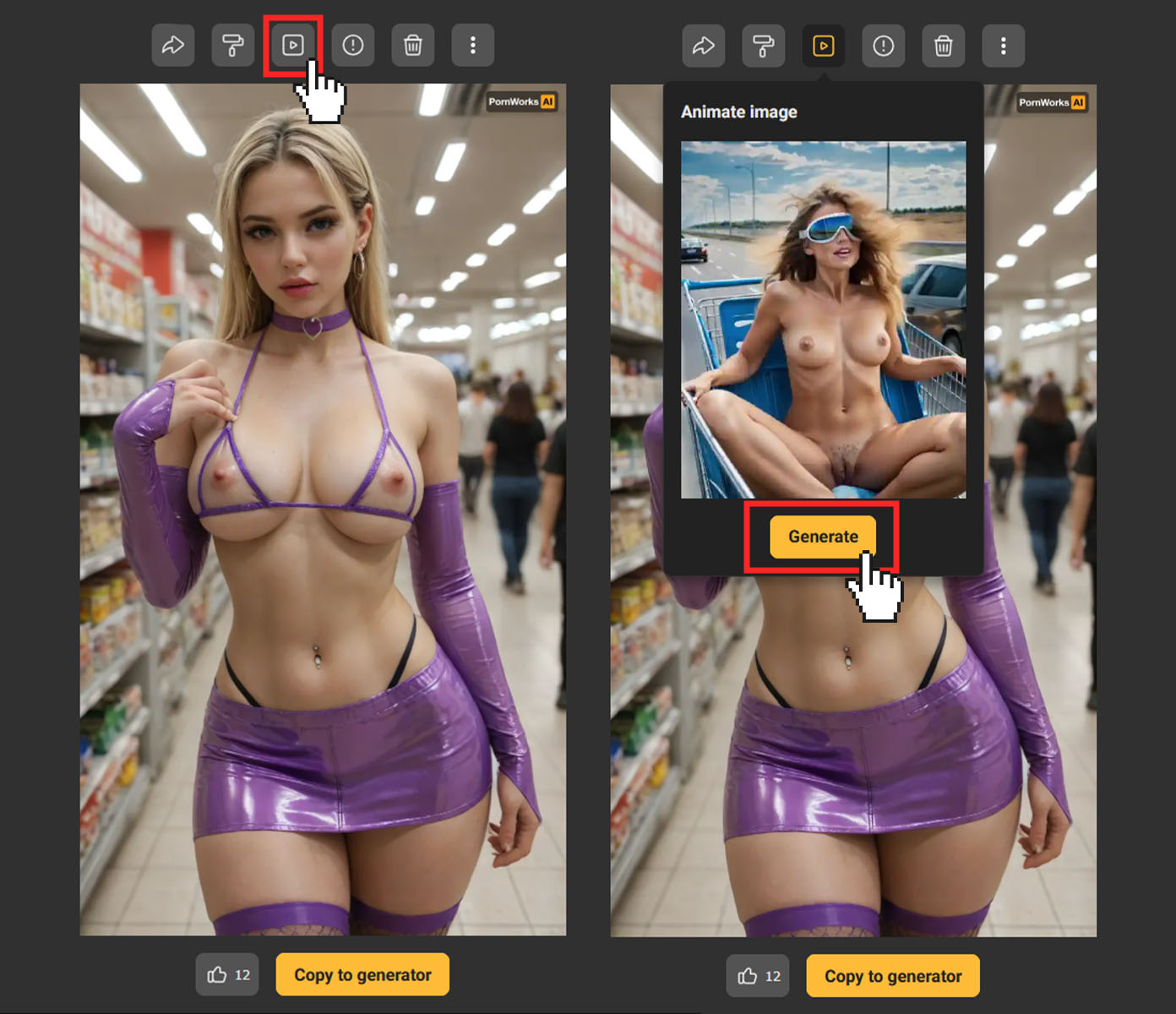Like the left image with thumbs-up button
The image size is (1176, 1014).
(x=228, y=975)
